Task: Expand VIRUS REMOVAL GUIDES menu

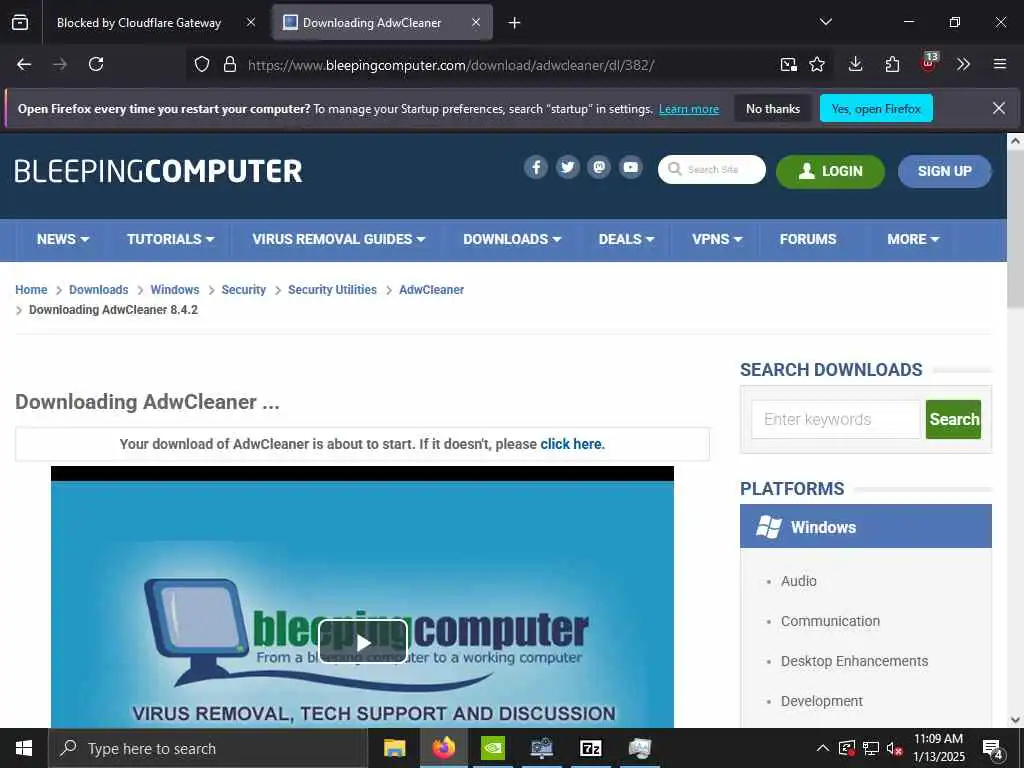Action: click(x=339, y=240)
